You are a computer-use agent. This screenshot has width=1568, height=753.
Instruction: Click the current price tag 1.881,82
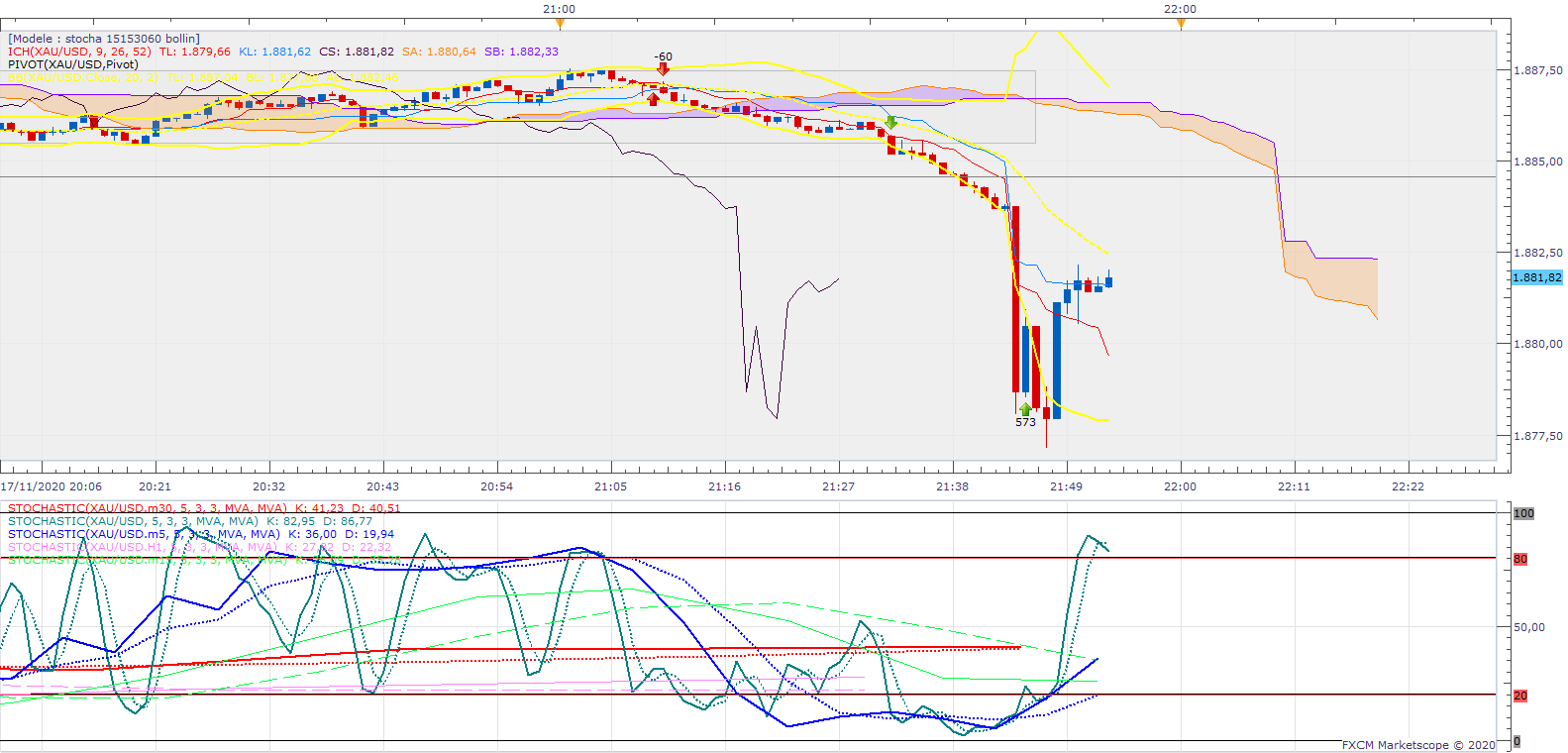tap(1537, 277)
